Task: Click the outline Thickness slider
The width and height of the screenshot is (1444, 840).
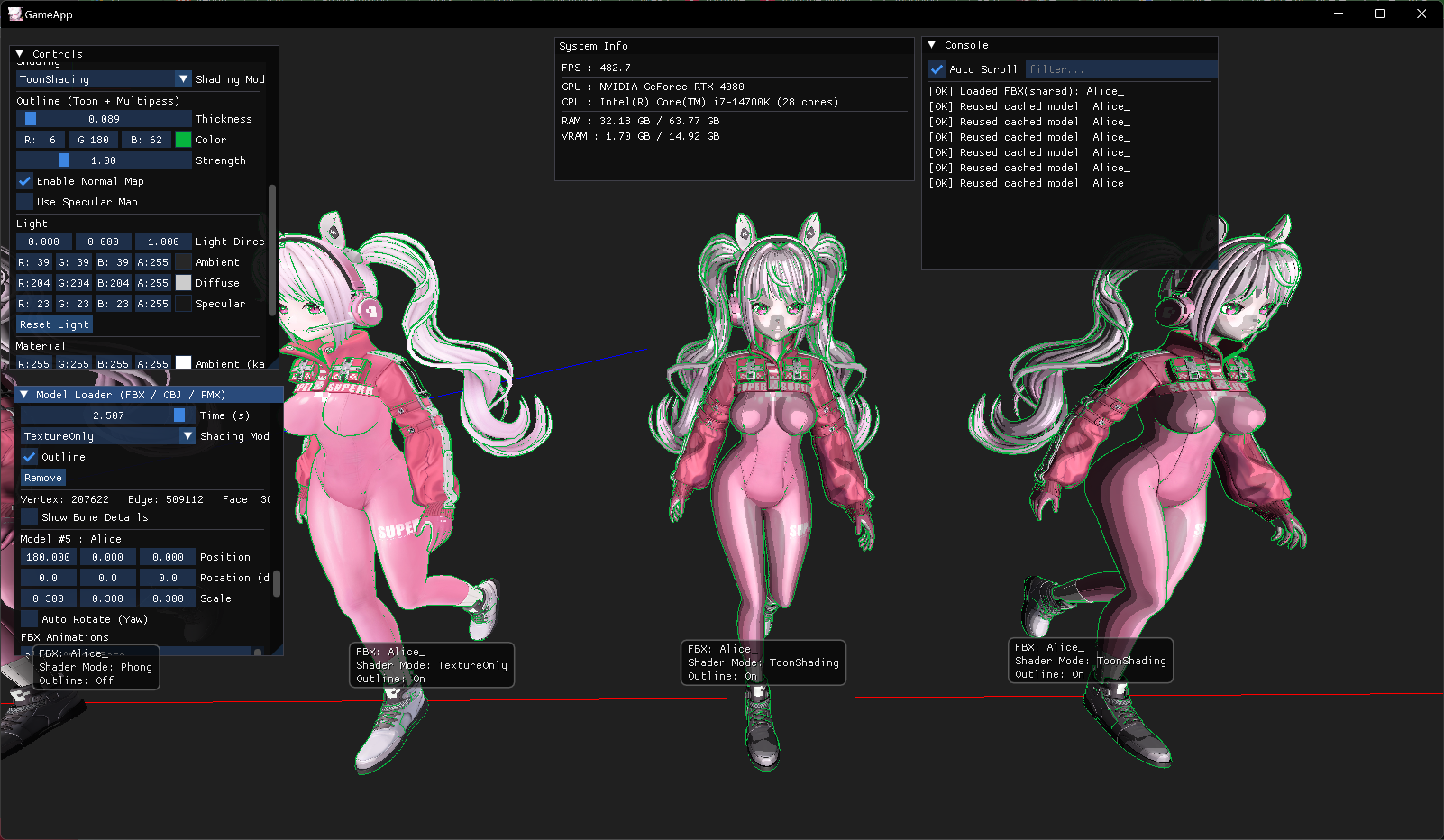Action: pos(104,119)
